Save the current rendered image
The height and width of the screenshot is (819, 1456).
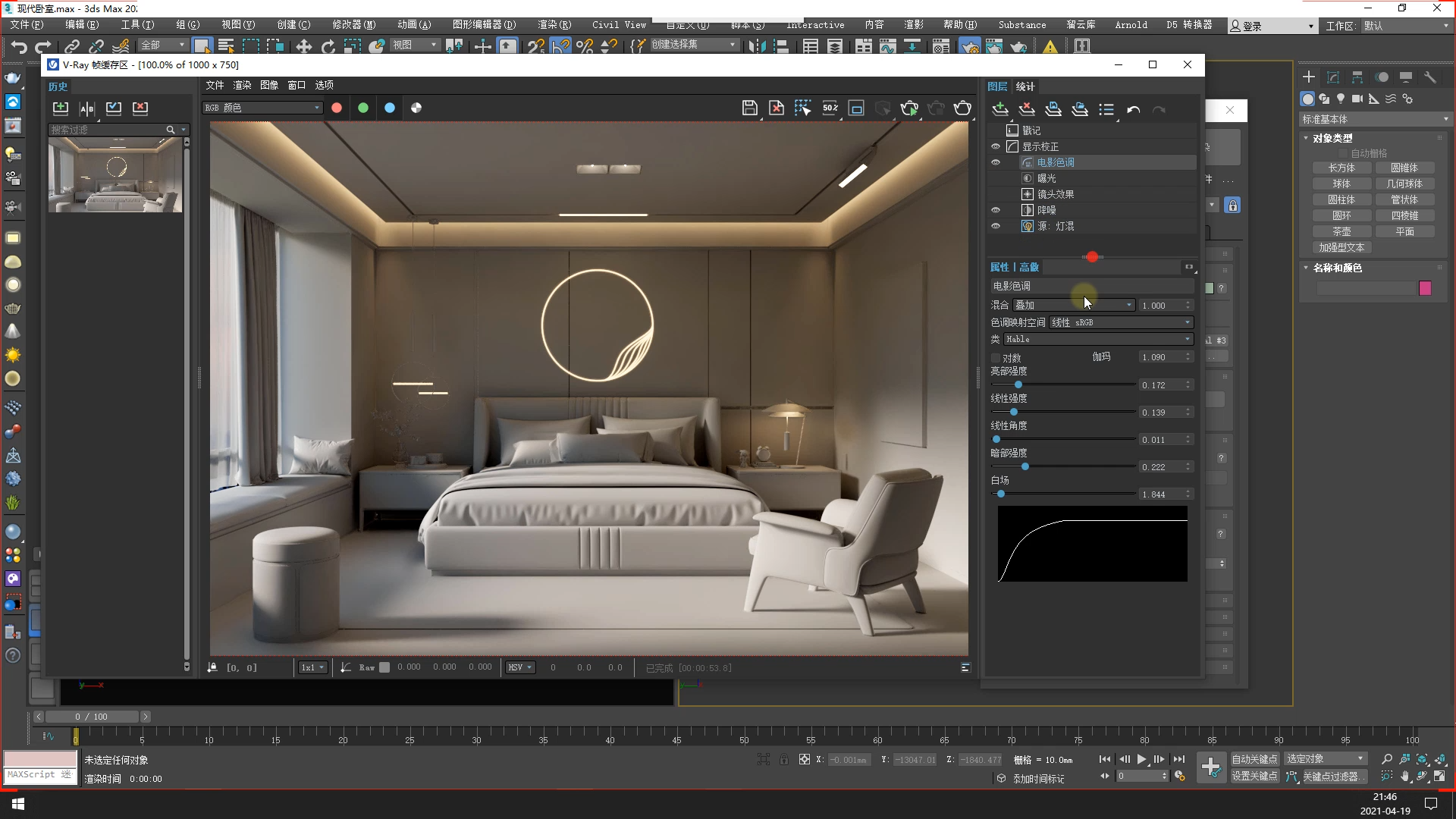tap(749, 108)
